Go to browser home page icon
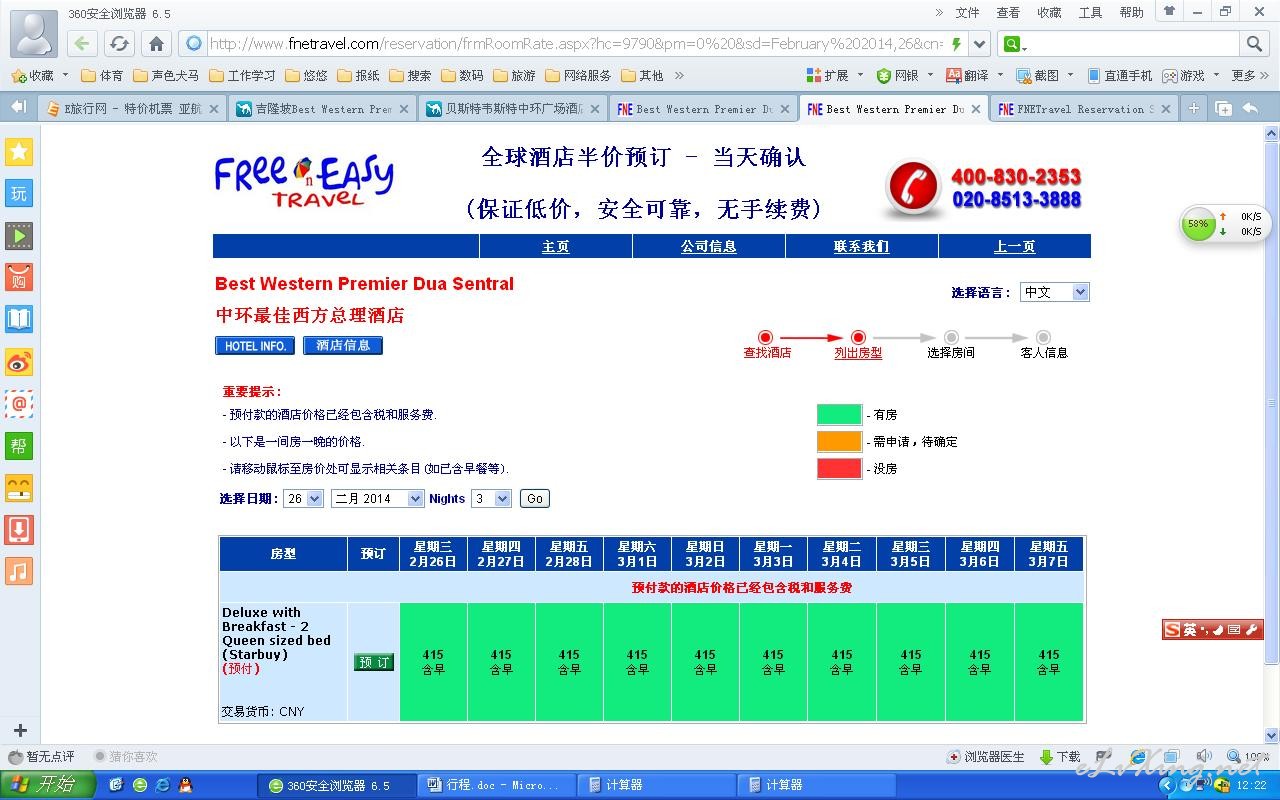Screen dimensions: 1280x800 [156, 43]
